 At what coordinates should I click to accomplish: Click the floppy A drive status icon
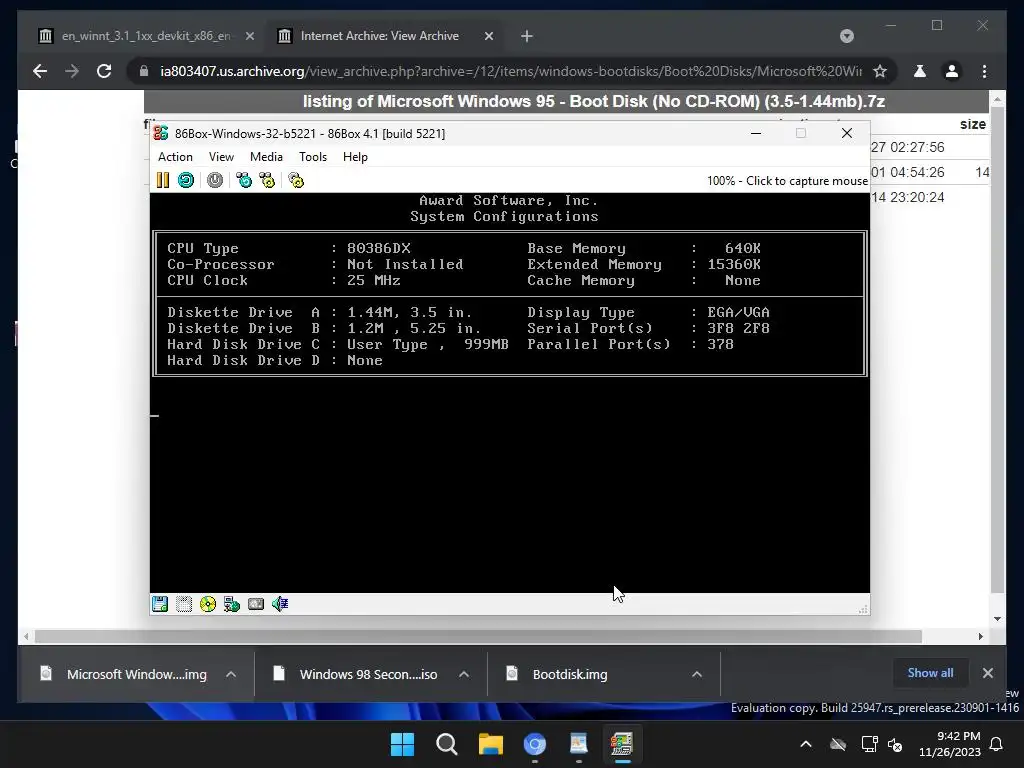(x=160, y=604)
